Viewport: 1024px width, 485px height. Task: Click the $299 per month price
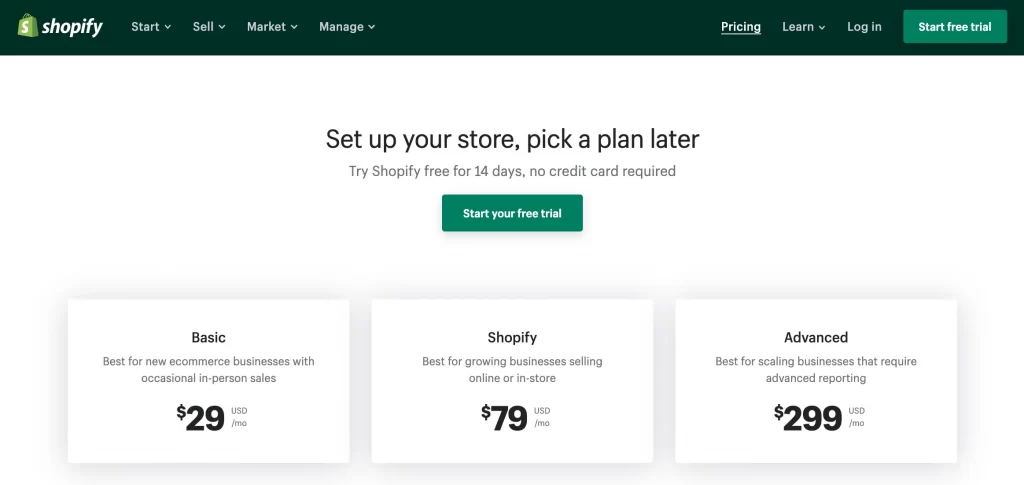coord(809,417)
